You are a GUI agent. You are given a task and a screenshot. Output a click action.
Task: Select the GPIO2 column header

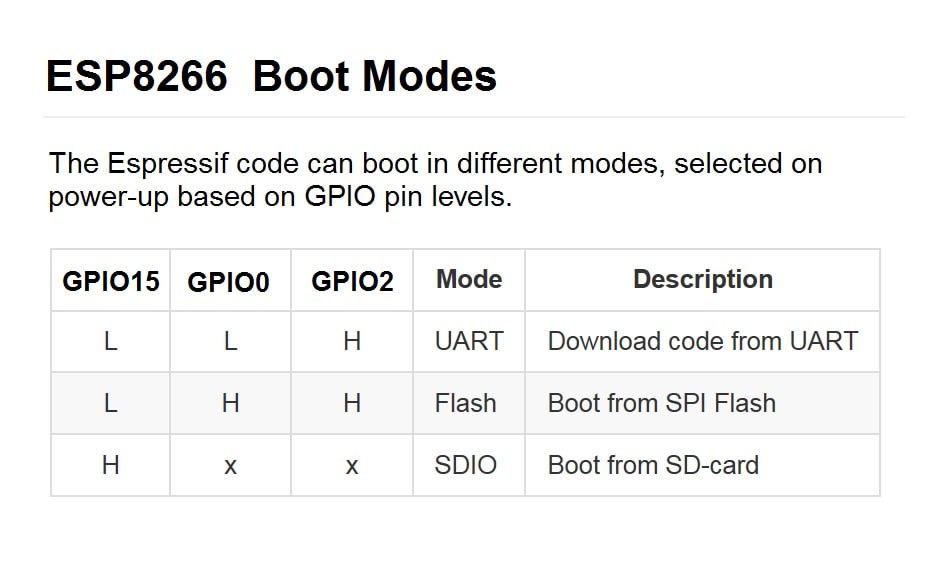pos(352,281)
